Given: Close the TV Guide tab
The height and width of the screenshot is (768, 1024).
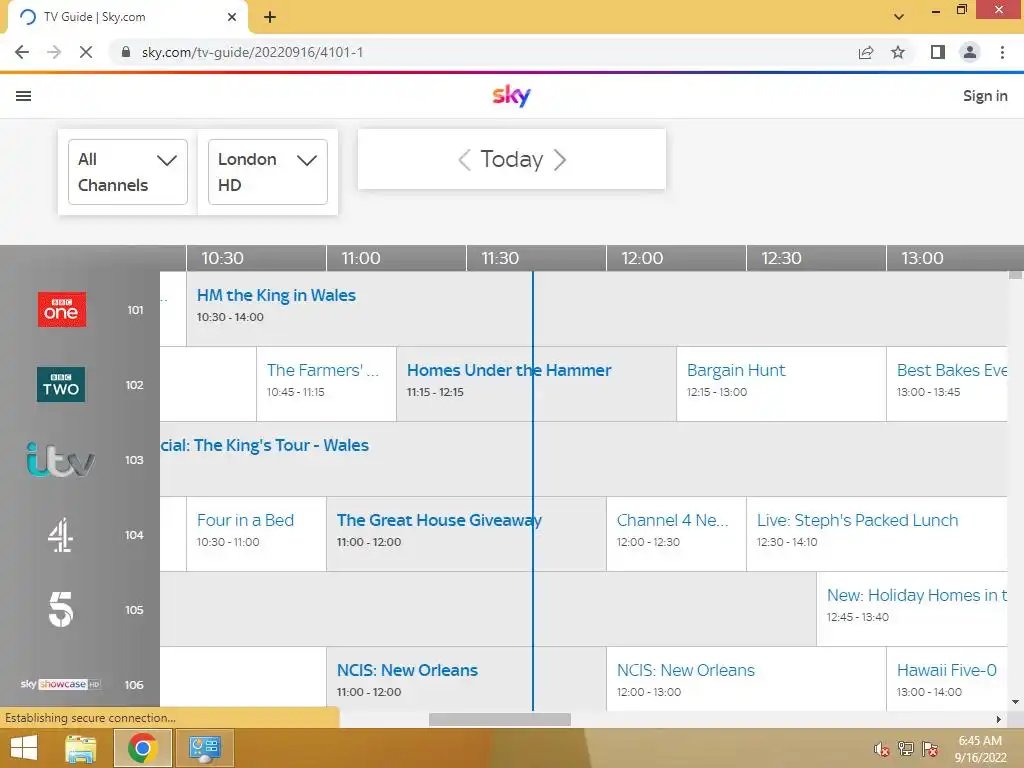Looking at the screenshot, I should (x=232, y=17).
